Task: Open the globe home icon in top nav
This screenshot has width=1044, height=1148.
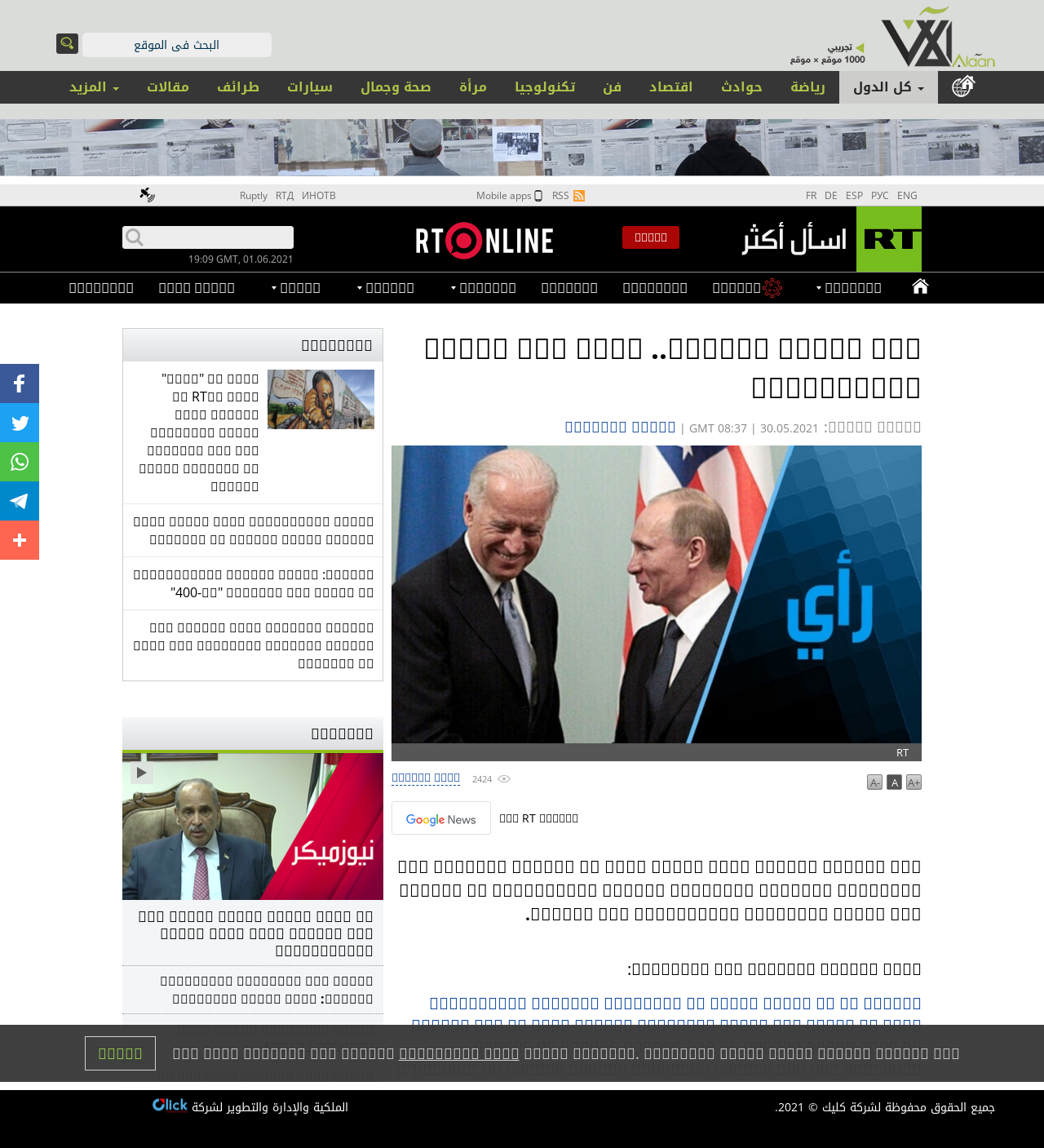Action: tap(962, 86)
